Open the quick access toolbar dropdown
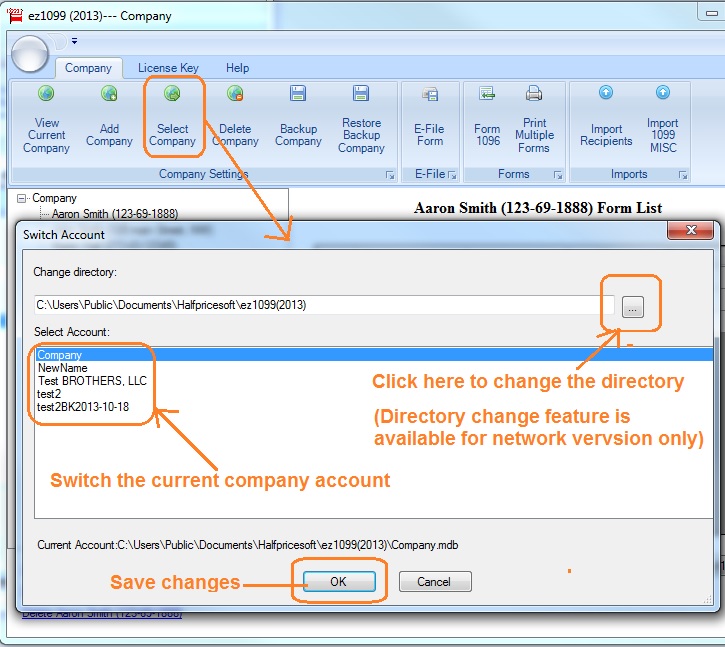The height and width of the screenshot is (647, 725). (75, 41)
